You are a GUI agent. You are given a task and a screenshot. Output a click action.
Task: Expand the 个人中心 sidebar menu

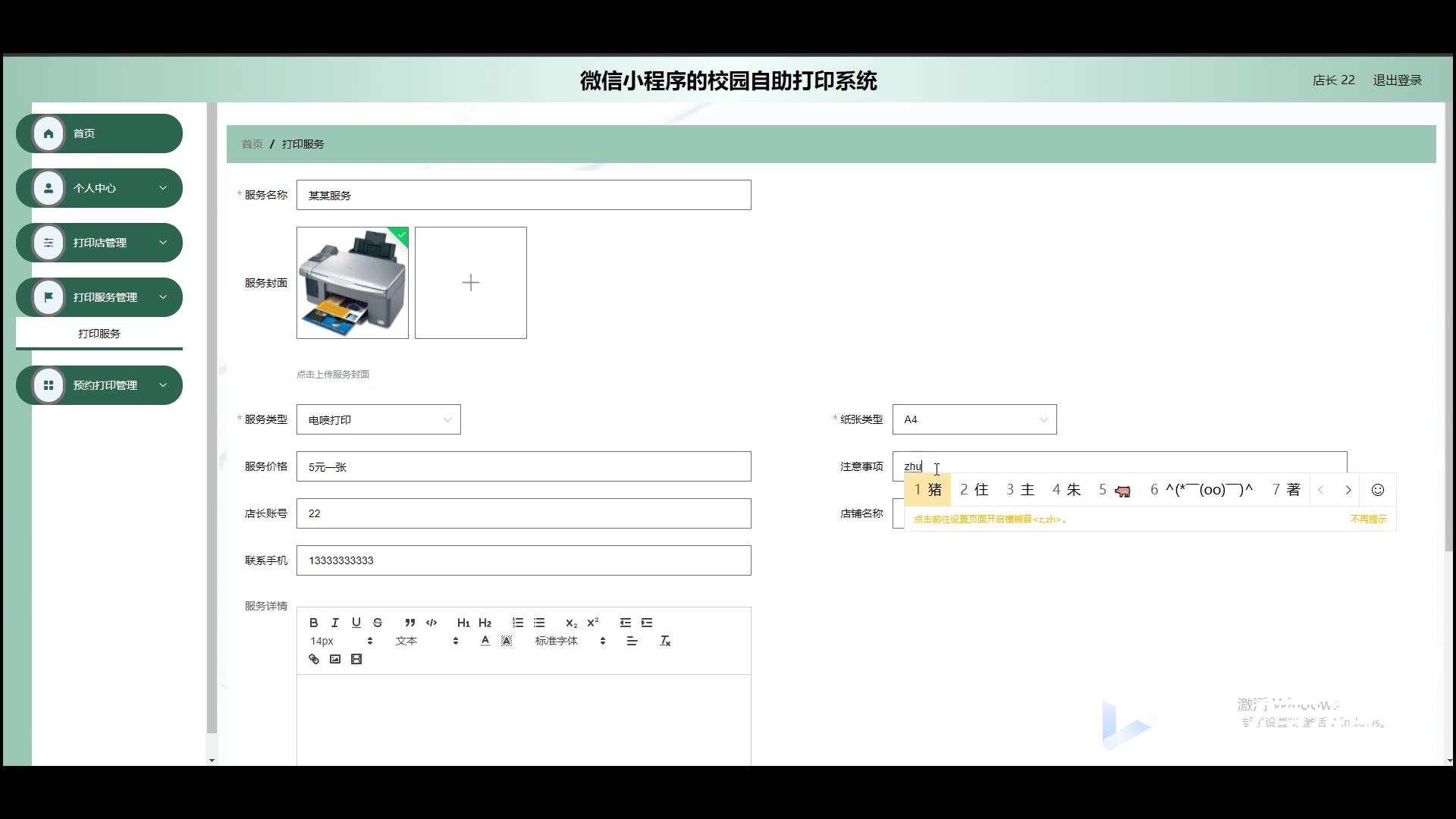(99, 188)
